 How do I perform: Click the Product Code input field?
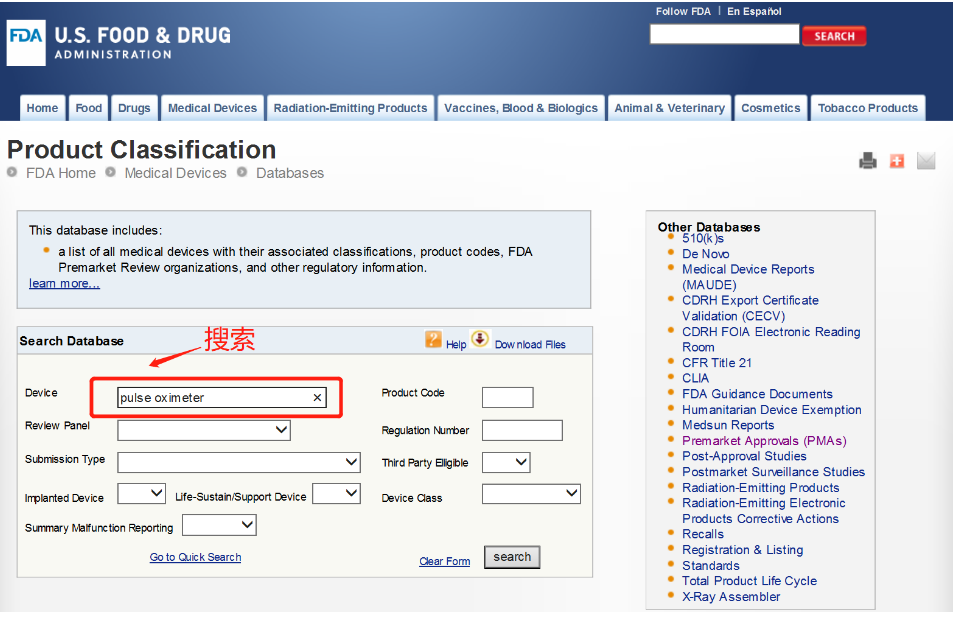coord(507,397)
